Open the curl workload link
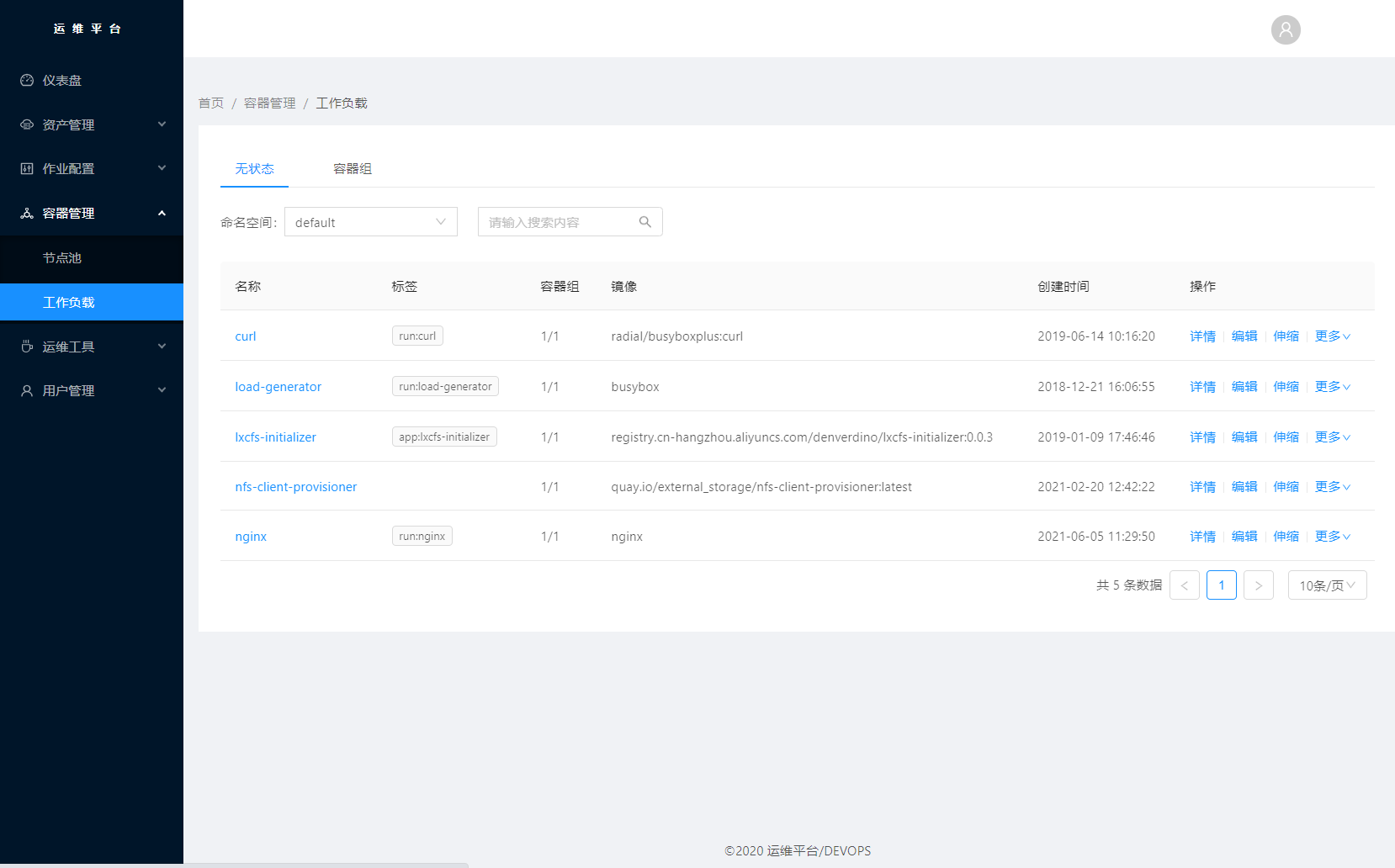The width and height of the screenshot is (1395, 868). pyautogui.click(x=246, y=336)
